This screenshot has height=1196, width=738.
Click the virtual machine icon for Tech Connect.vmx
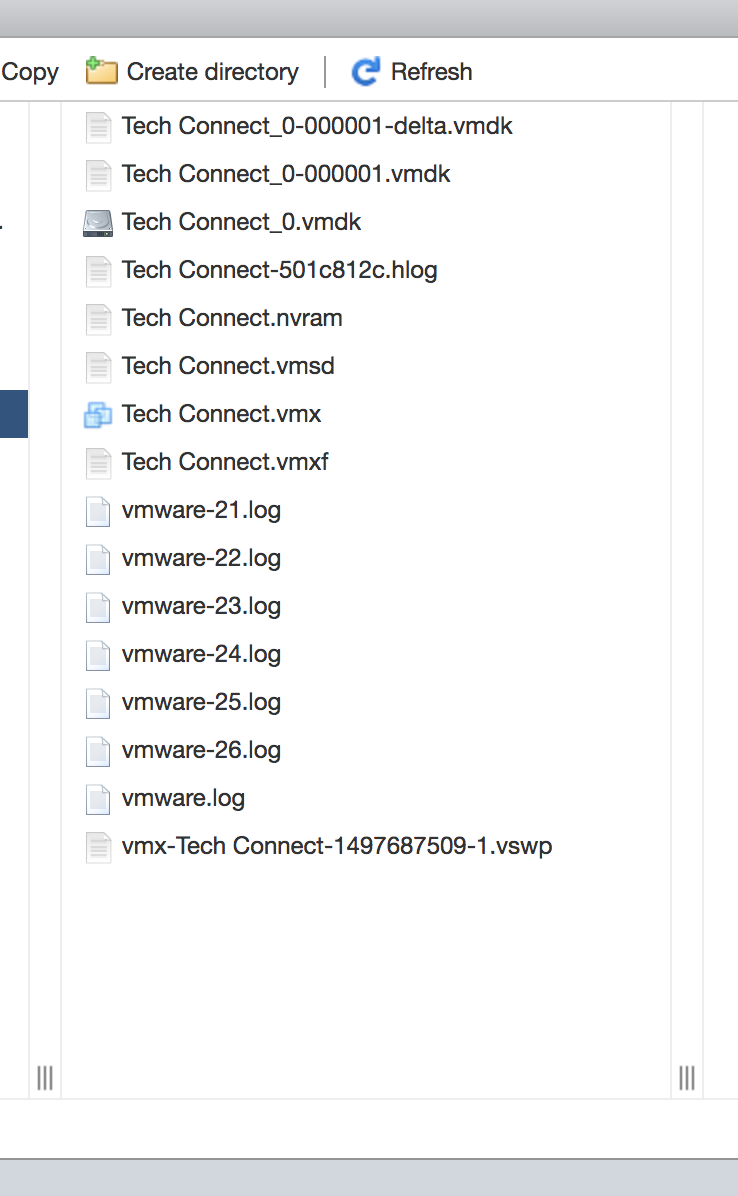[x=98, y=415]
